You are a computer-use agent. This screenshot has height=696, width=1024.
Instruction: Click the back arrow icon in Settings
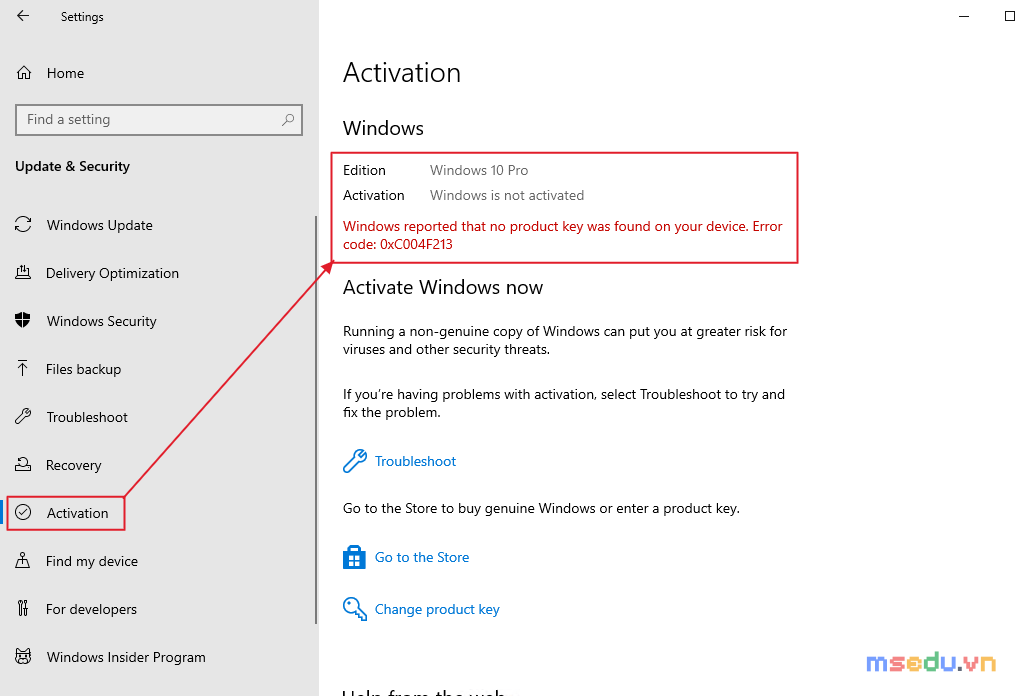(x=23, y=16)
